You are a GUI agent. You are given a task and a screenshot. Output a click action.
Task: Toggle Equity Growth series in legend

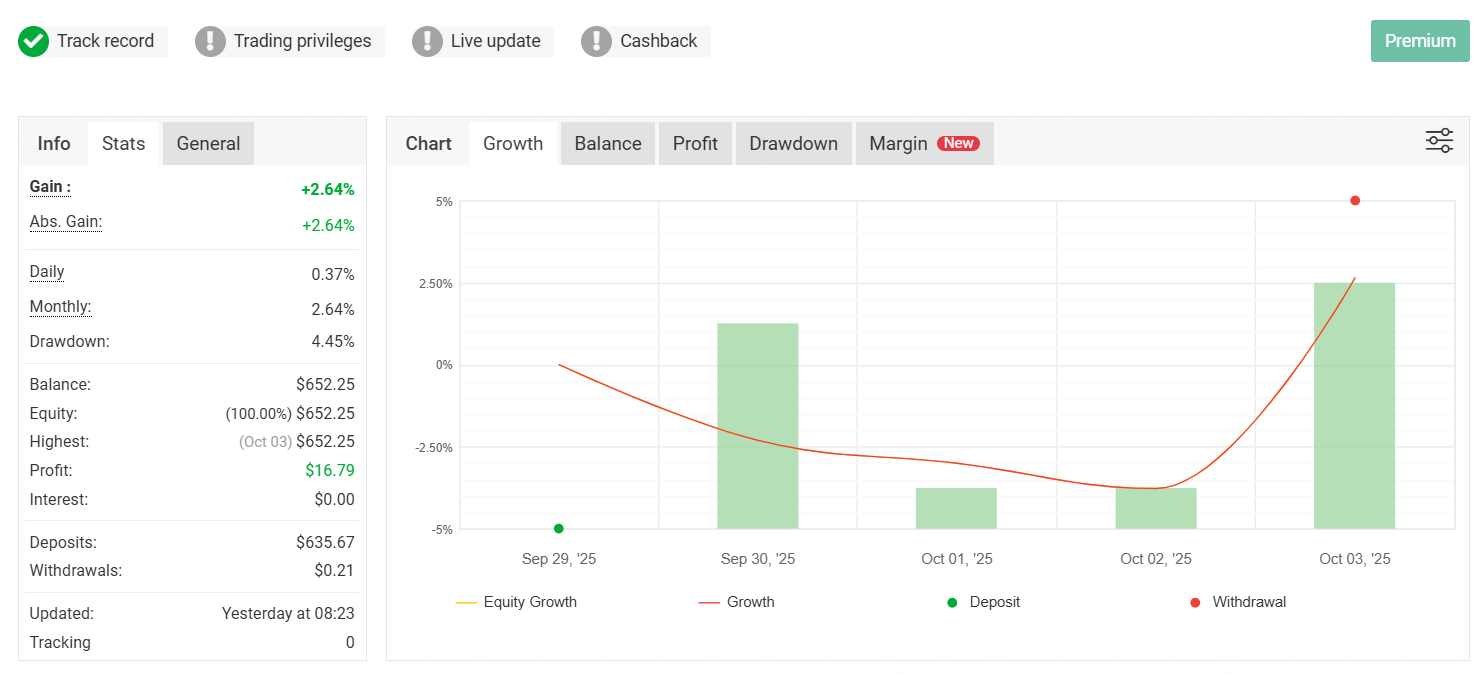(x=517, y=602)
